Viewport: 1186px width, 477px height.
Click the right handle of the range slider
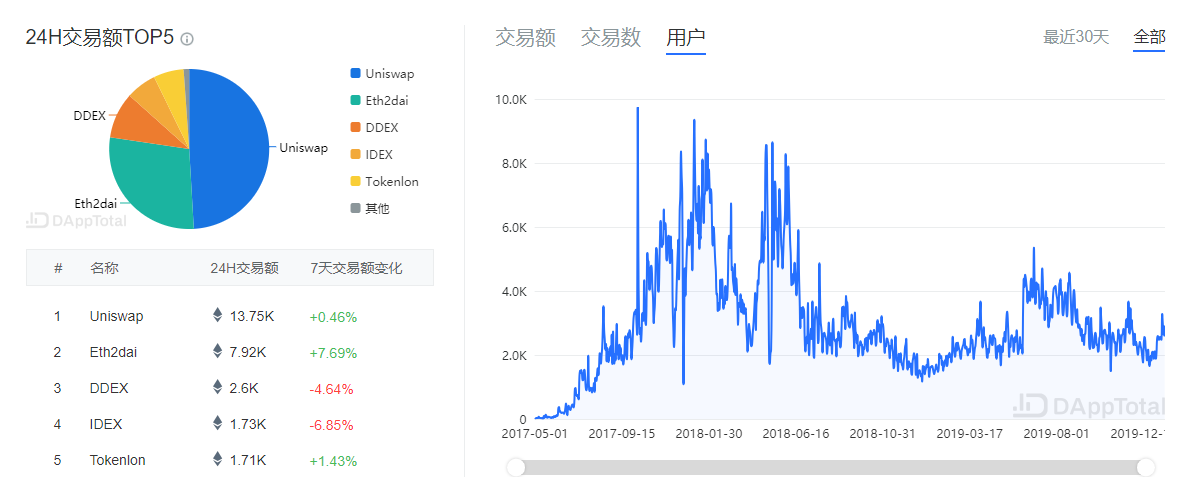[x=1146, y=467]
